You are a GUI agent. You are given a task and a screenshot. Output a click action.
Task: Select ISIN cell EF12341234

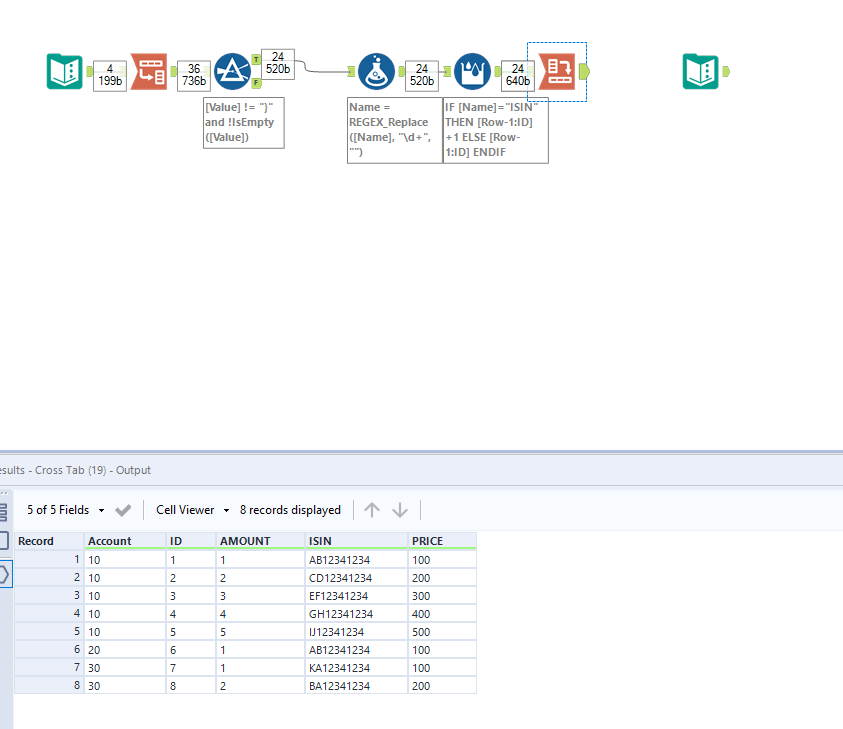point(356,596)
